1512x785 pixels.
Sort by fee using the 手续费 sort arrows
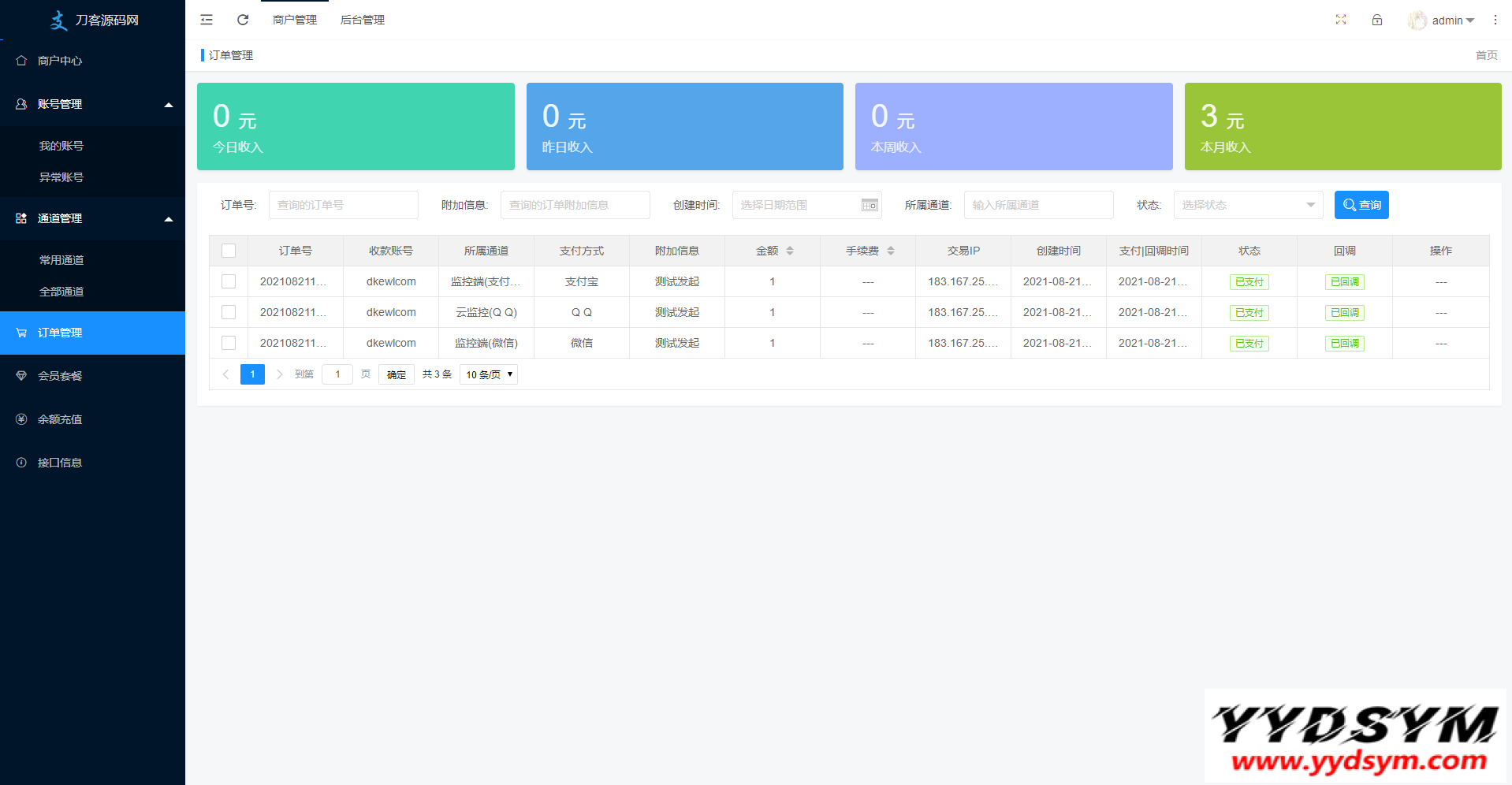(891, 251)
